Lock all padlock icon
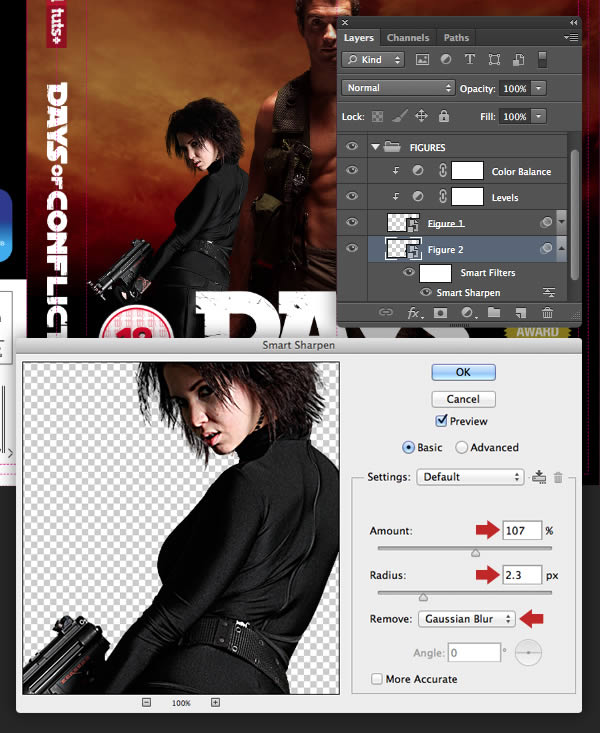600x733 pixels. [444, 116]
